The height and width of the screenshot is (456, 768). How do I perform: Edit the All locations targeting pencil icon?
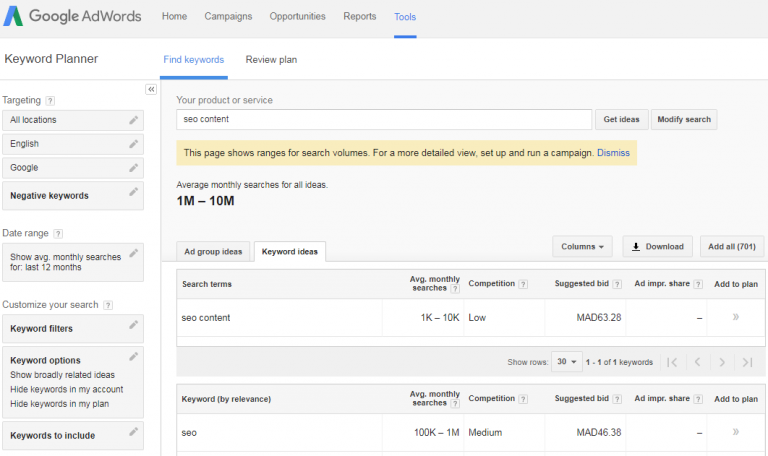click(x=133, y=120)
